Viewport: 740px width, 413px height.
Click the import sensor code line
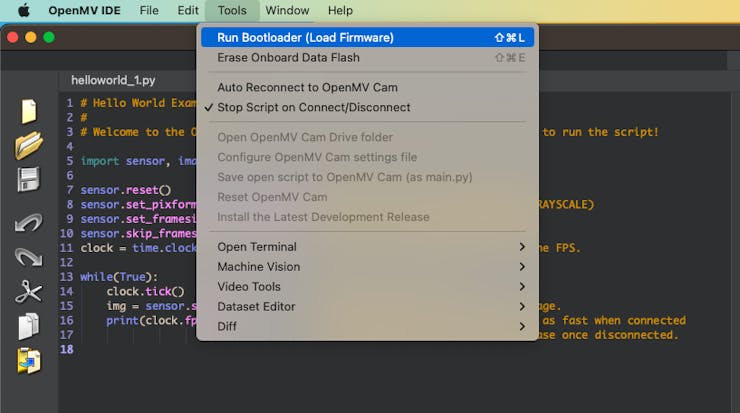(x=138, y=161)
